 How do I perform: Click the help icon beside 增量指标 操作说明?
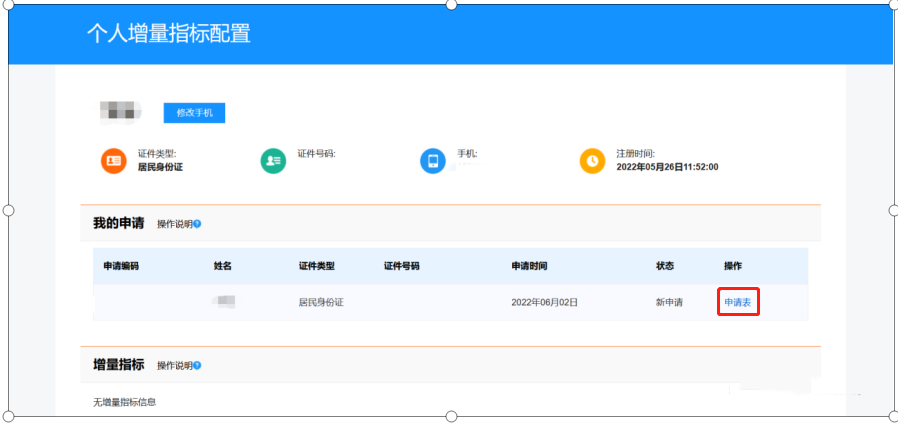[197, 365]
